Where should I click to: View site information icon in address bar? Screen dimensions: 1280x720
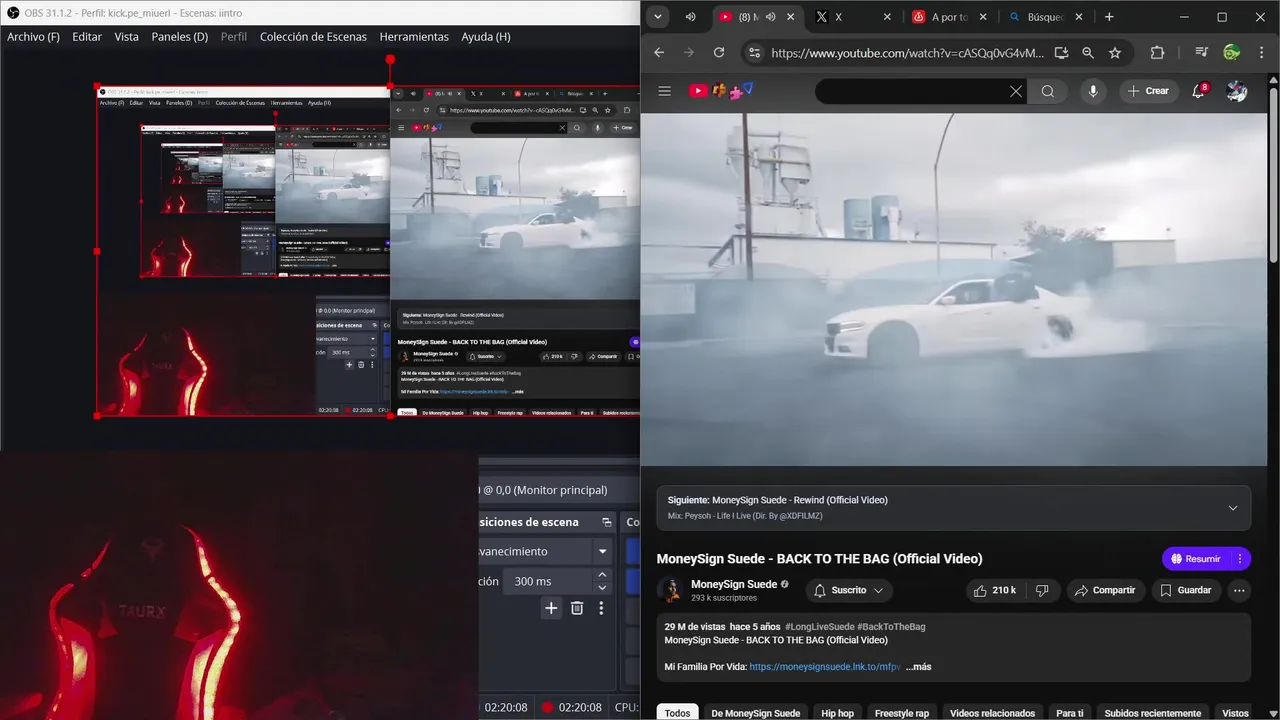(754, 53)
